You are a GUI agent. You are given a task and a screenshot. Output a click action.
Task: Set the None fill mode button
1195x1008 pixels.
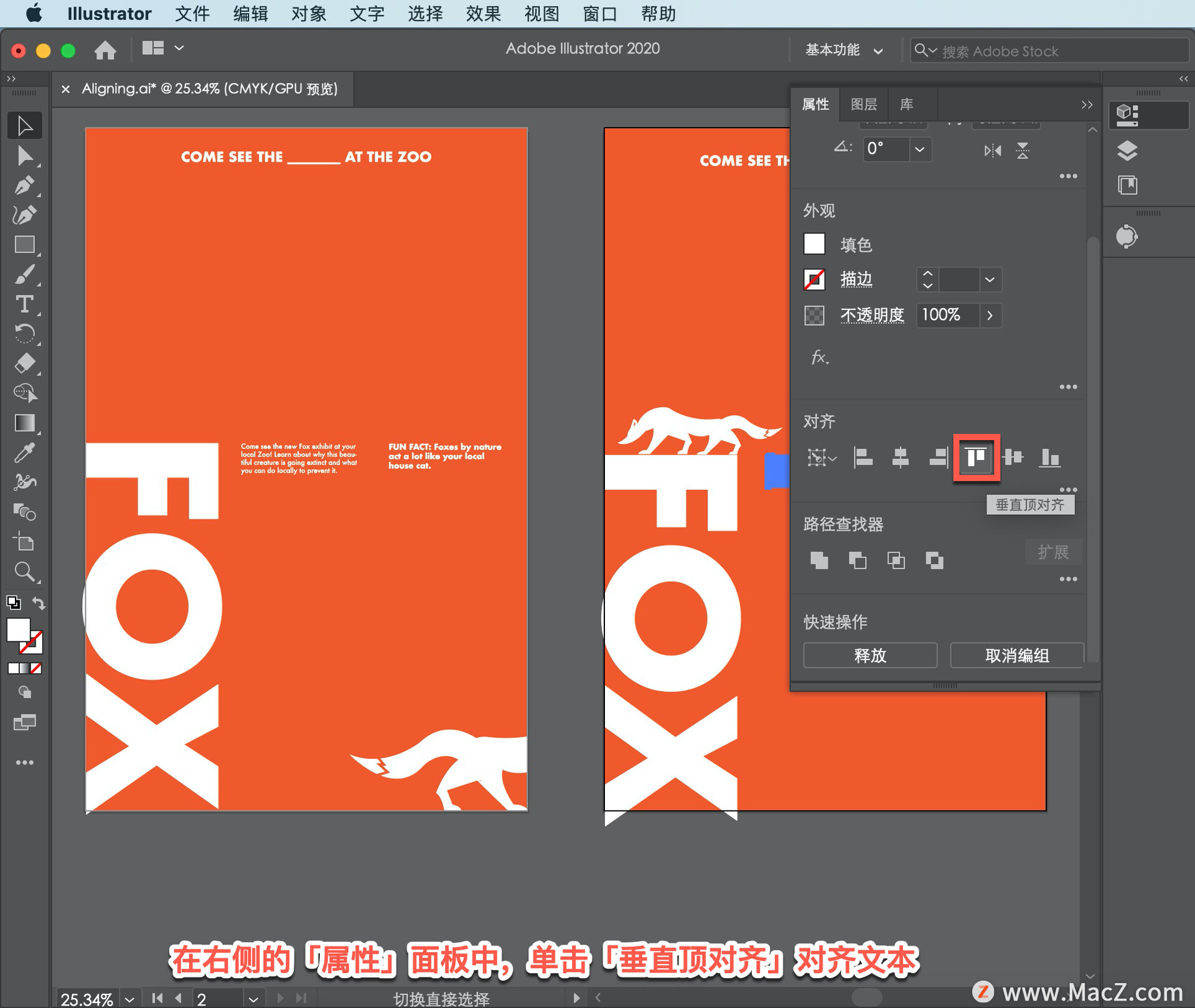click(36, 668)
